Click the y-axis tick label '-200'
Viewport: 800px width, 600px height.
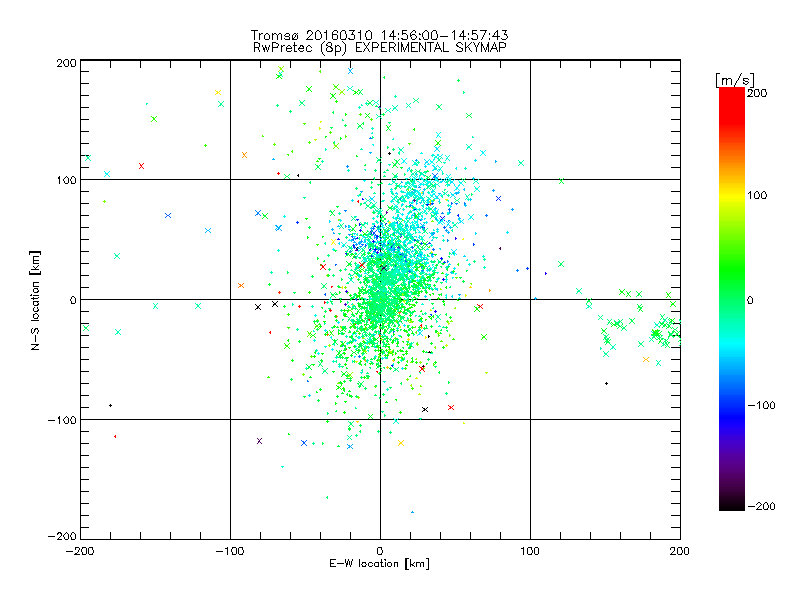(x=62, y=536)
